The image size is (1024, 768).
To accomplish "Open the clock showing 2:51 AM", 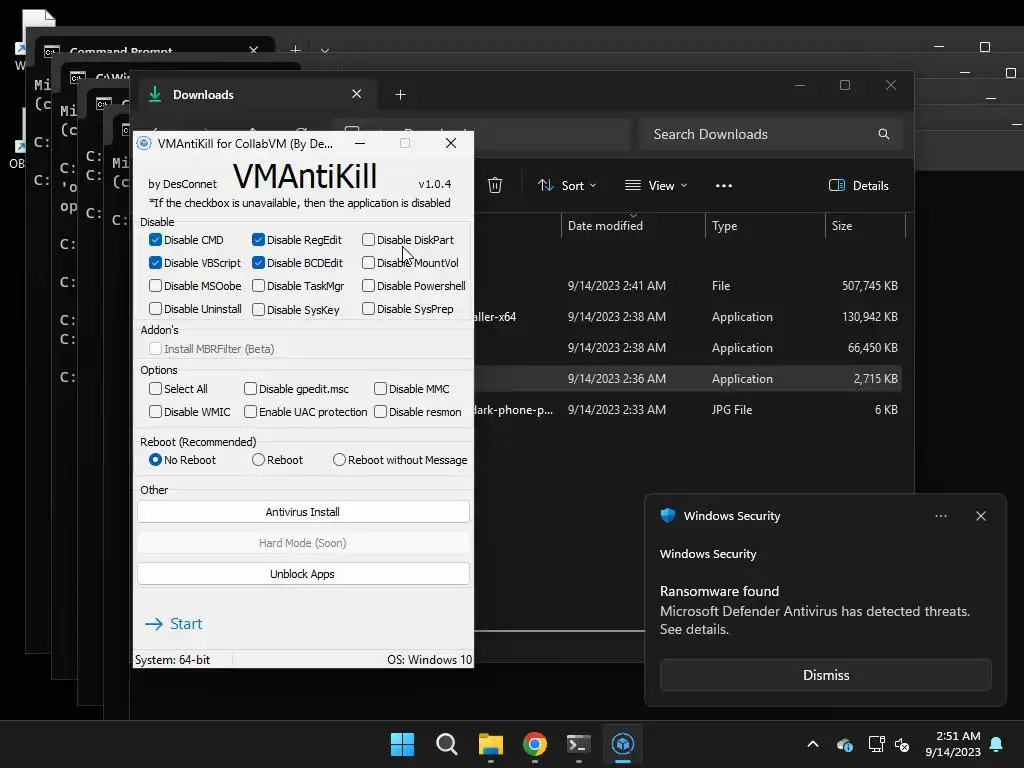I will (953, 744).
